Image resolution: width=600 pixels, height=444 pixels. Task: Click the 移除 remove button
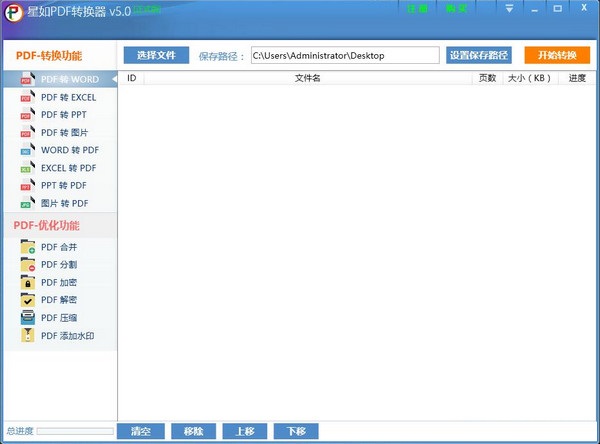[194, 431]
